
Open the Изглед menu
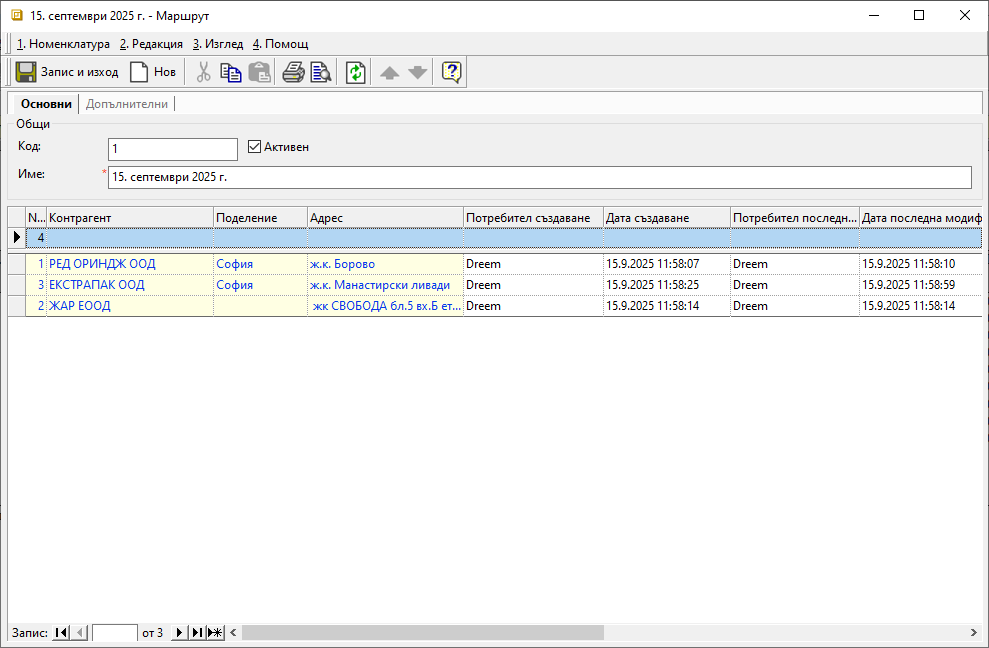pyautogui.click(x=218, y=44)
